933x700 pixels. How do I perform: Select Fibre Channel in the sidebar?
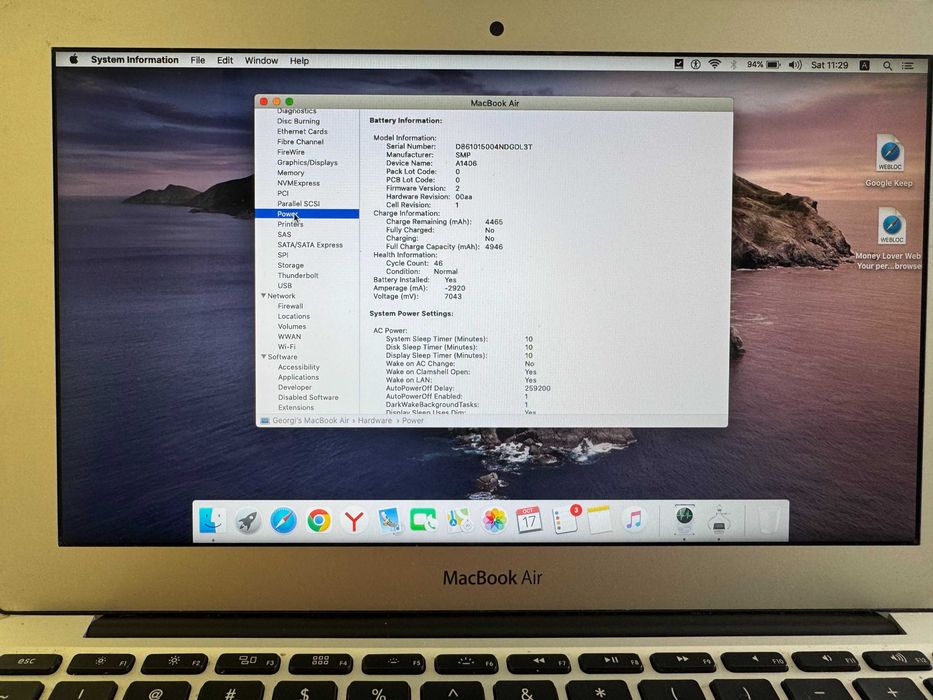coord(300,142)
